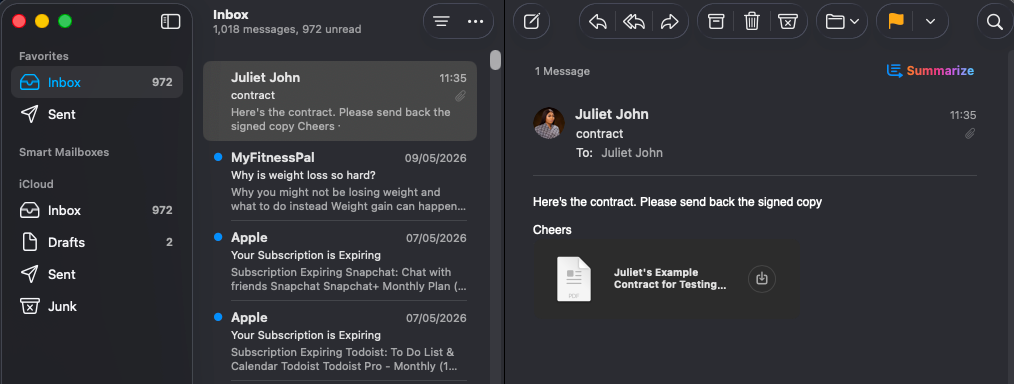The image size is (1014, 384).
Task: Flag the message with orange flag
Action: tap(896, 21)
